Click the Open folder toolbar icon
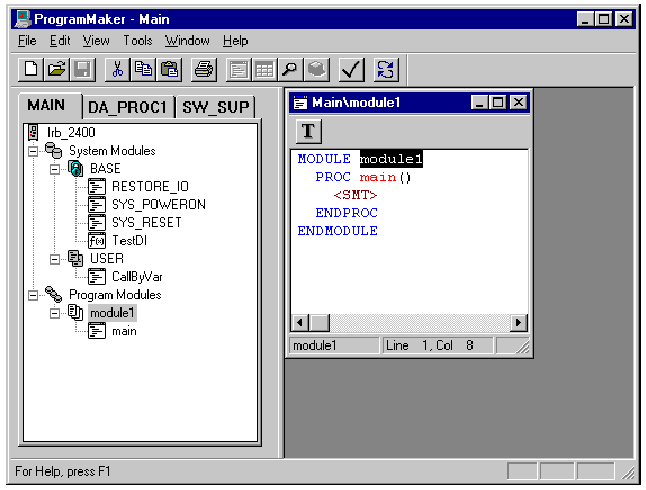This screenshot has height=490, width=646. (56, 69)
